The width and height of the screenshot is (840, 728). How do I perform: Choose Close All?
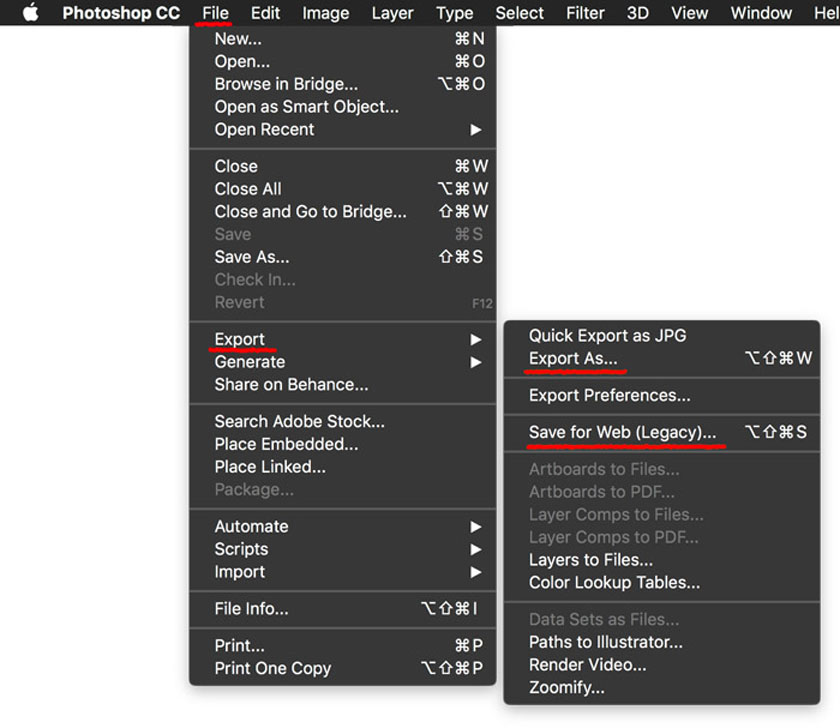343,189
